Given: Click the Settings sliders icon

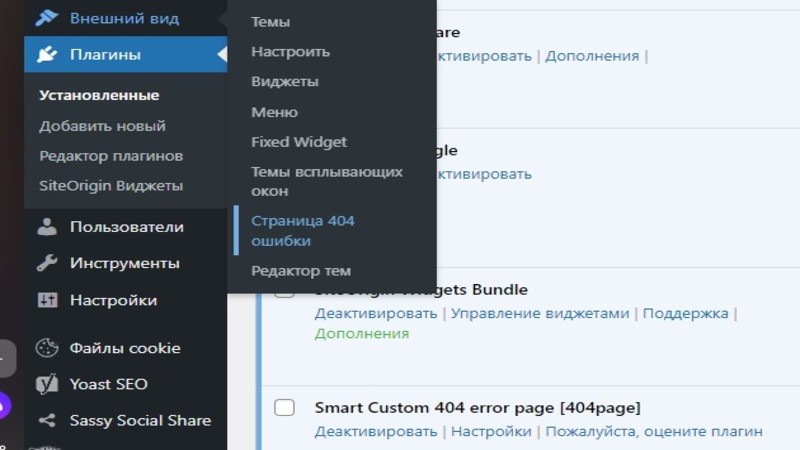Looking at the screenshot, I should 47,300.
